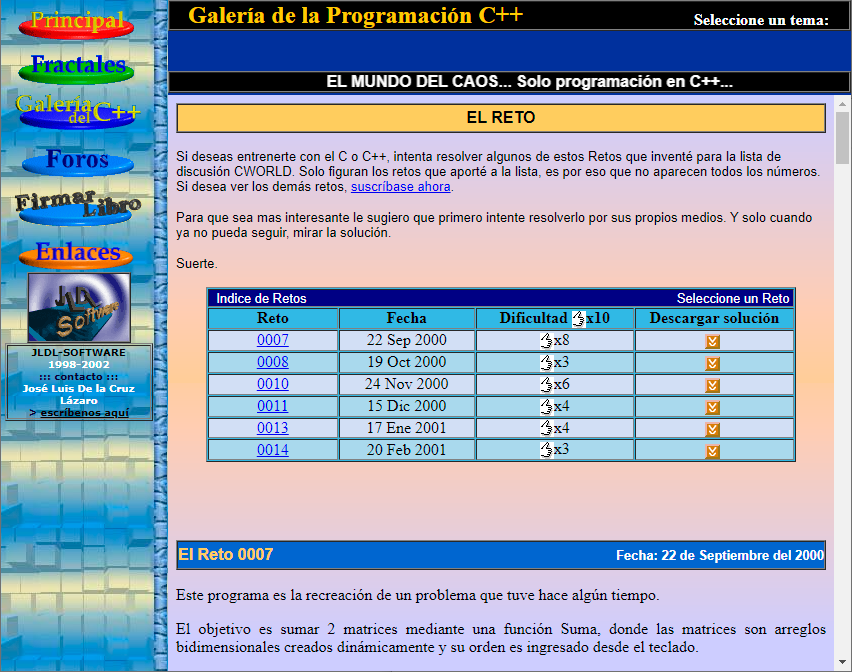The height and width of the screenshot is (672, 852).
Task: Open the Galería del C++ section
Action: click(x=77, y=110)
